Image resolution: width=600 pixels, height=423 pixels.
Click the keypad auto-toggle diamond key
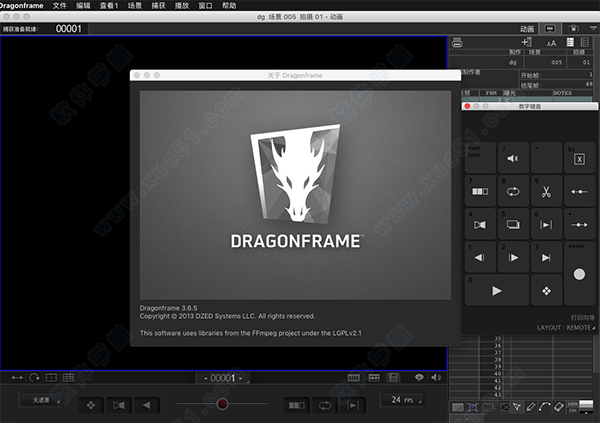[546, 290]
